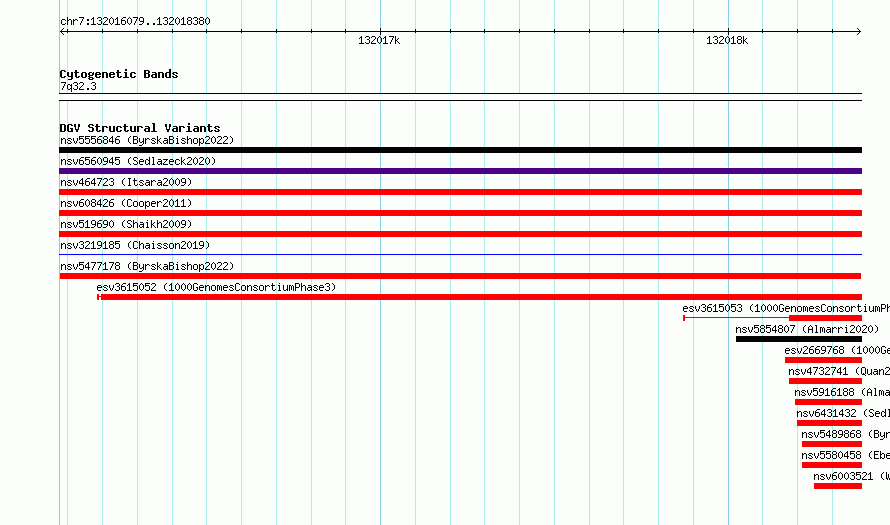This screenshot has height=525, width=890.
Task: Click the red nsv5580458 variant bar
Action: pyautogui.click(x=832, y=465)
